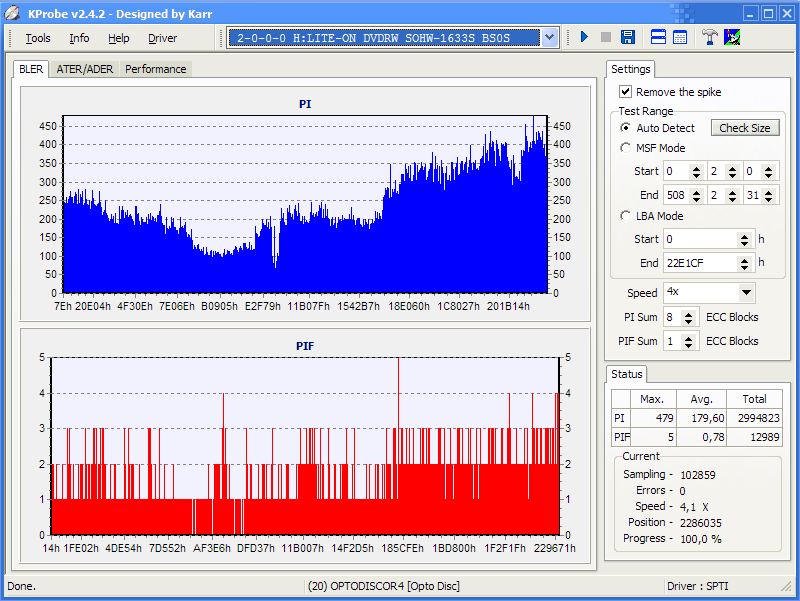Open the Help menu
The width and height of the screenshot is (800, 601).
coord(118,38)
